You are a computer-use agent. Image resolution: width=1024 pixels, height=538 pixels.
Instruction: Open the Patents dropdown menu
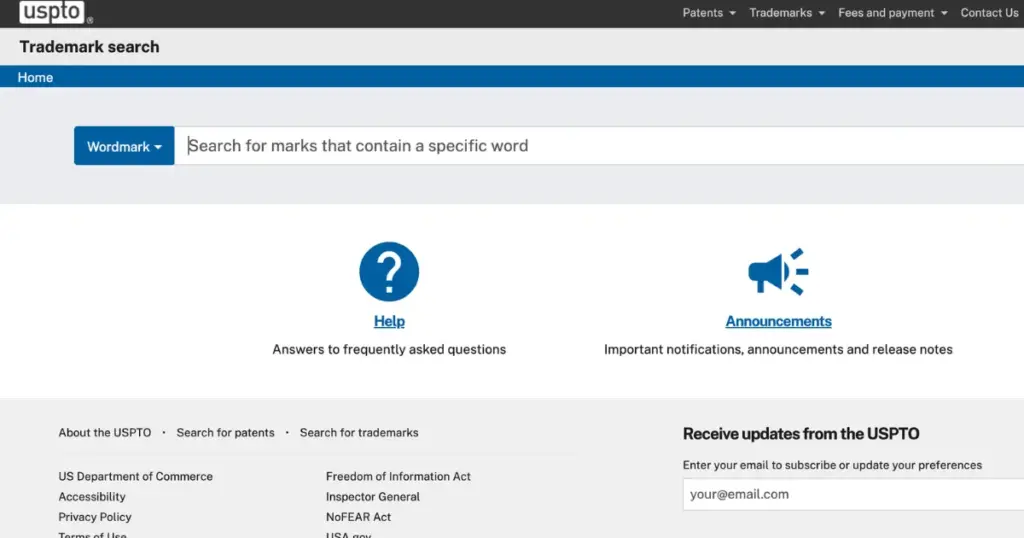click(709, 13)
